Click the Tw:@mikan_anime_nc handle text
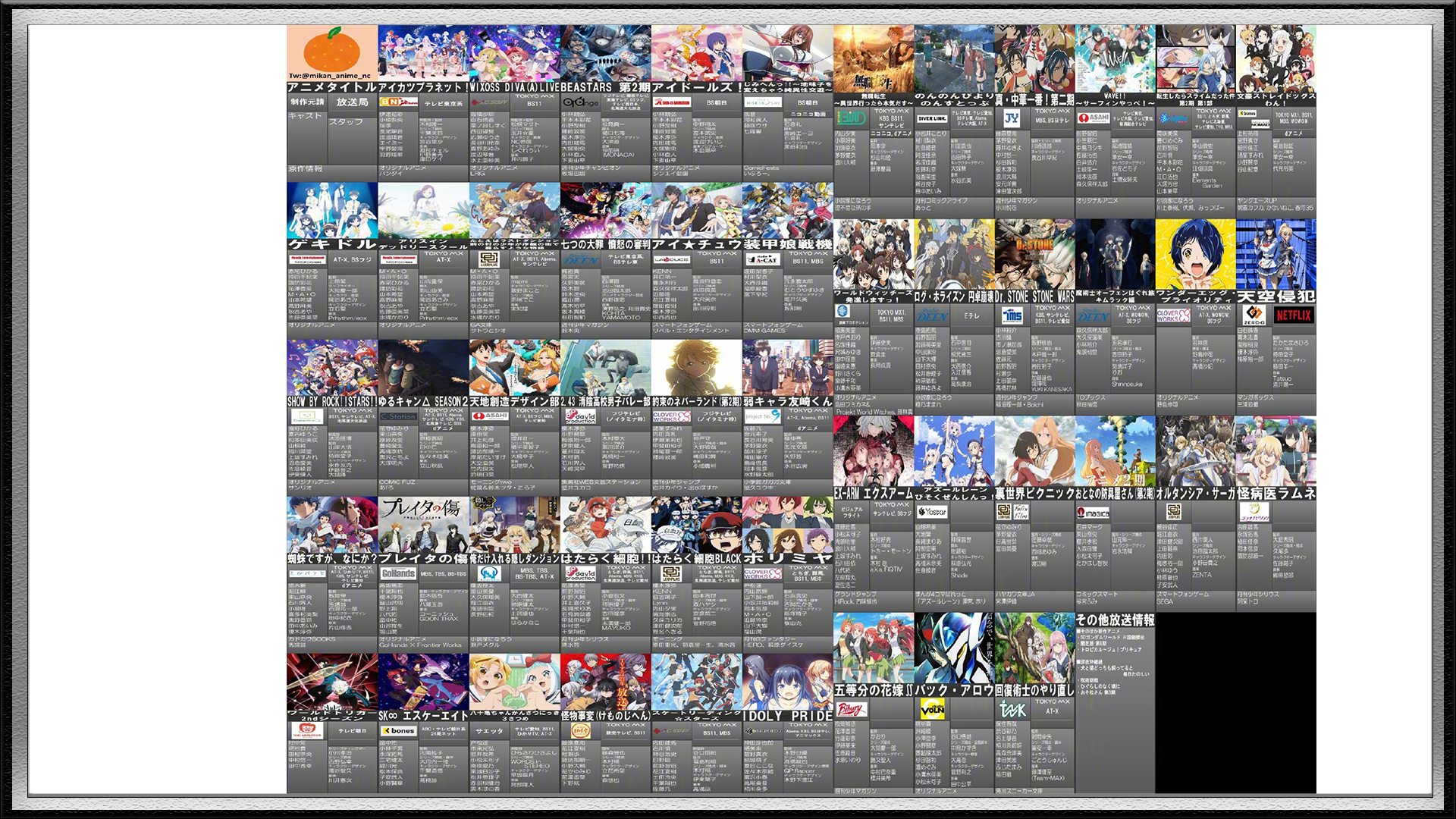1456x819 pixels. pos(329,76)
